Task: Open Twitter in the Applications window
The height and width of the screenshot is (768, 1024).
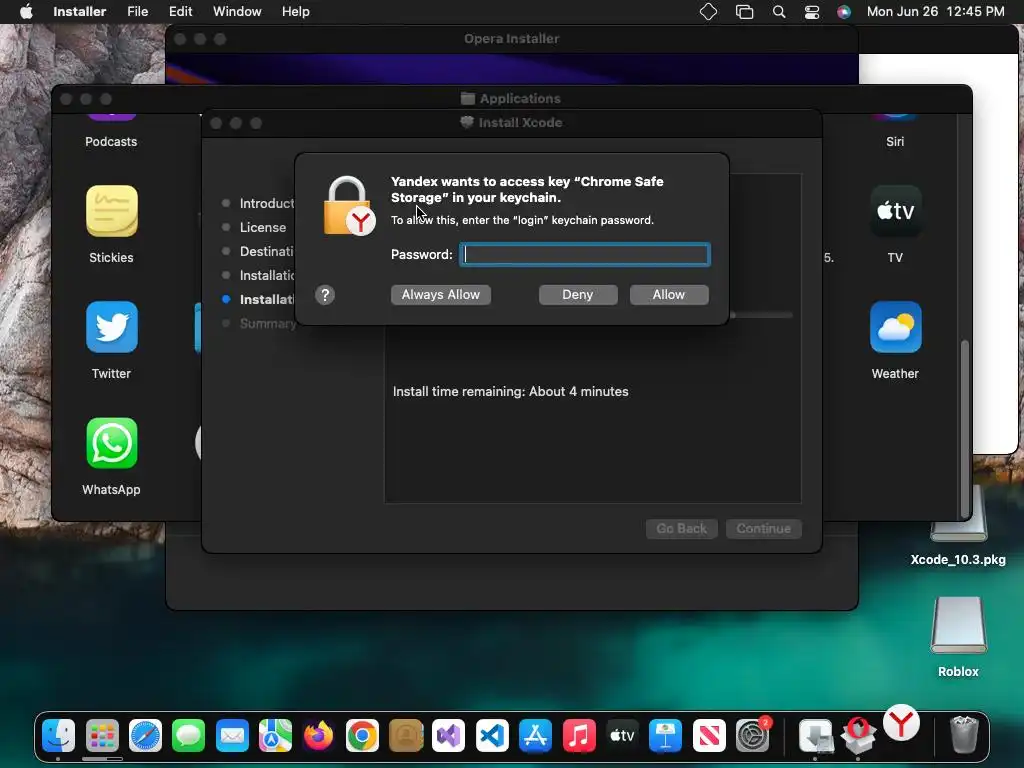Action: click(x=112, y=327)
